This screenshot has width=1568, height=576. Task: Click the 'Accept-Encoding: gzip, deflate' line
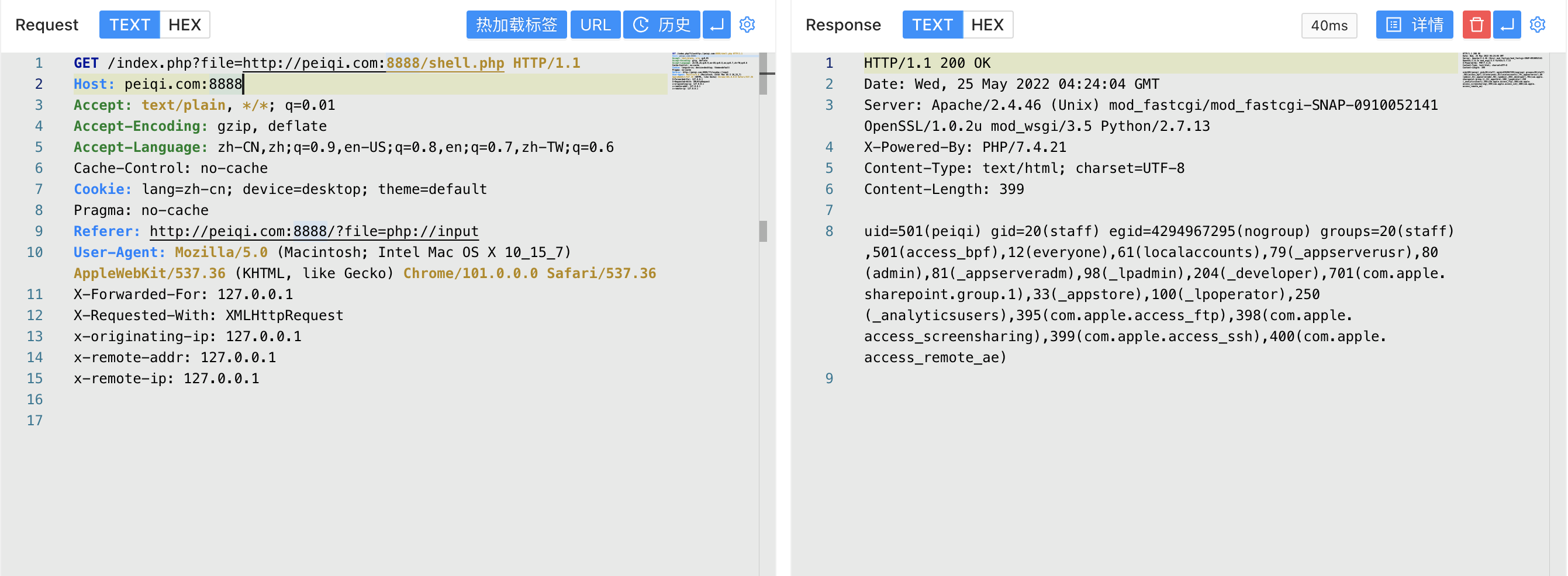click(201, 126)
